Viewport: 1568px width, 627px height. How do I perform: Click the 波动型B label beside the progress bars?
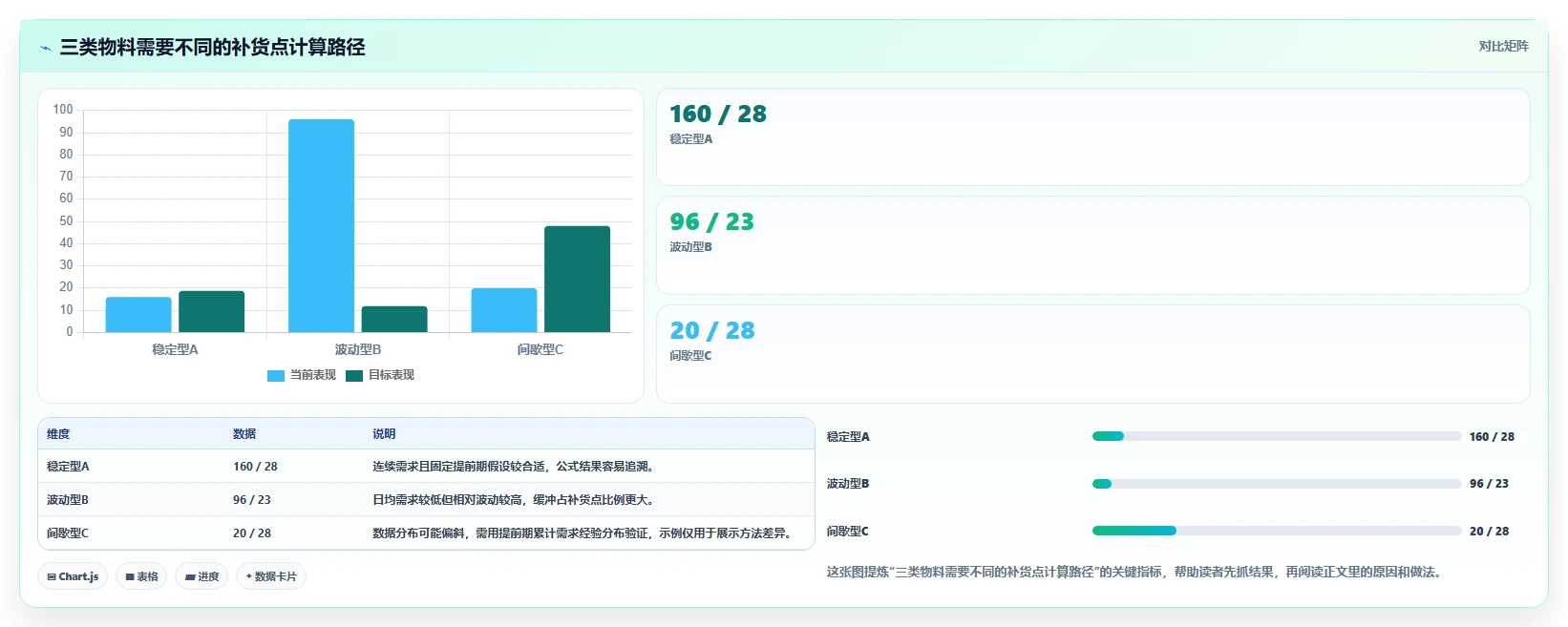848,484
